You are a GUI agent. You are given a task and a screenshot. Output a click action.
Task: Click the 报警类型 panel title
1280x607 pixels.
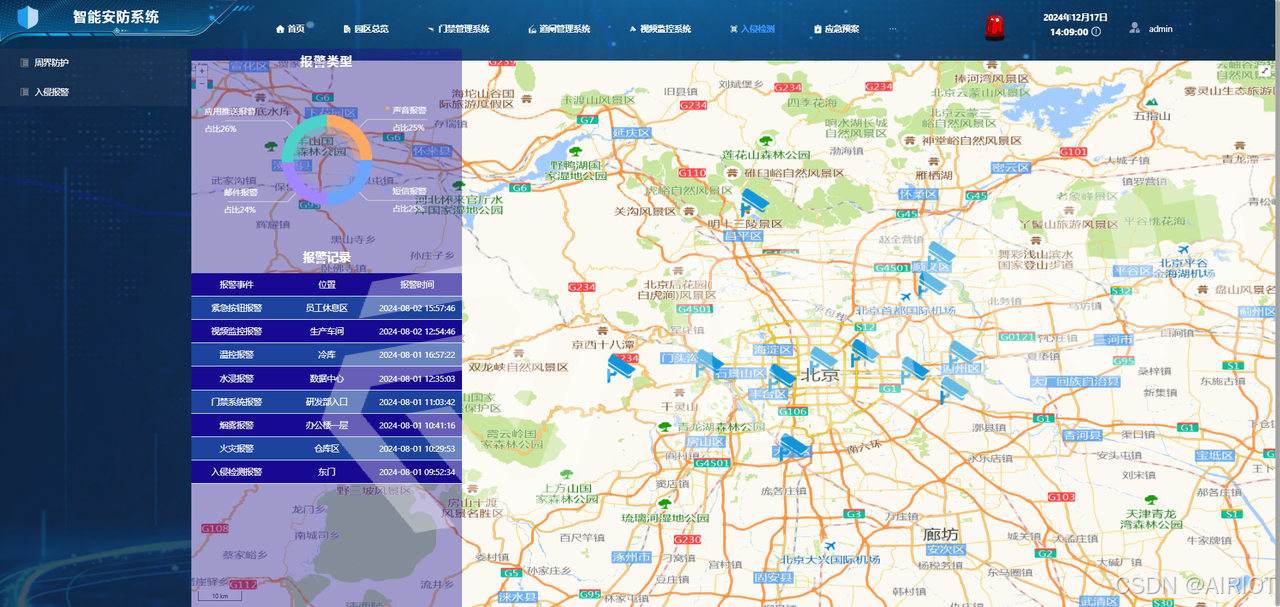click(x=326, y=61)
